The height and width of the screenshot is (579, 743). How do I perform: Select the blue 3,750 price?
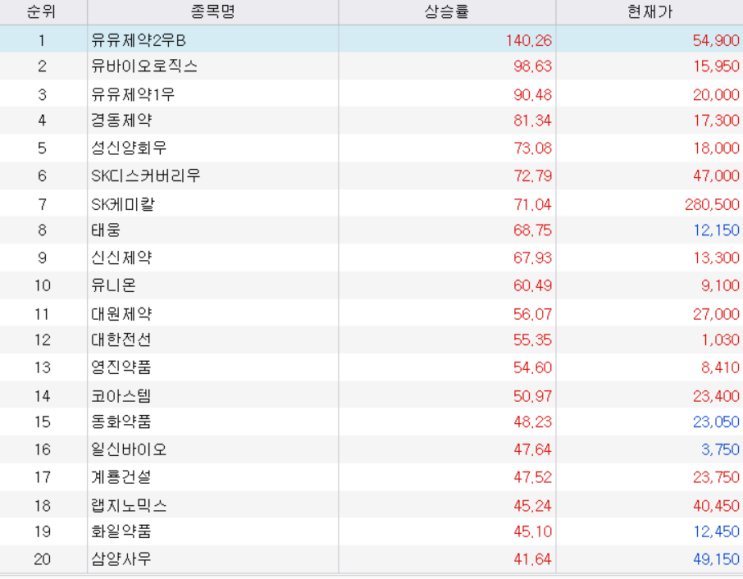coord(720,449)
